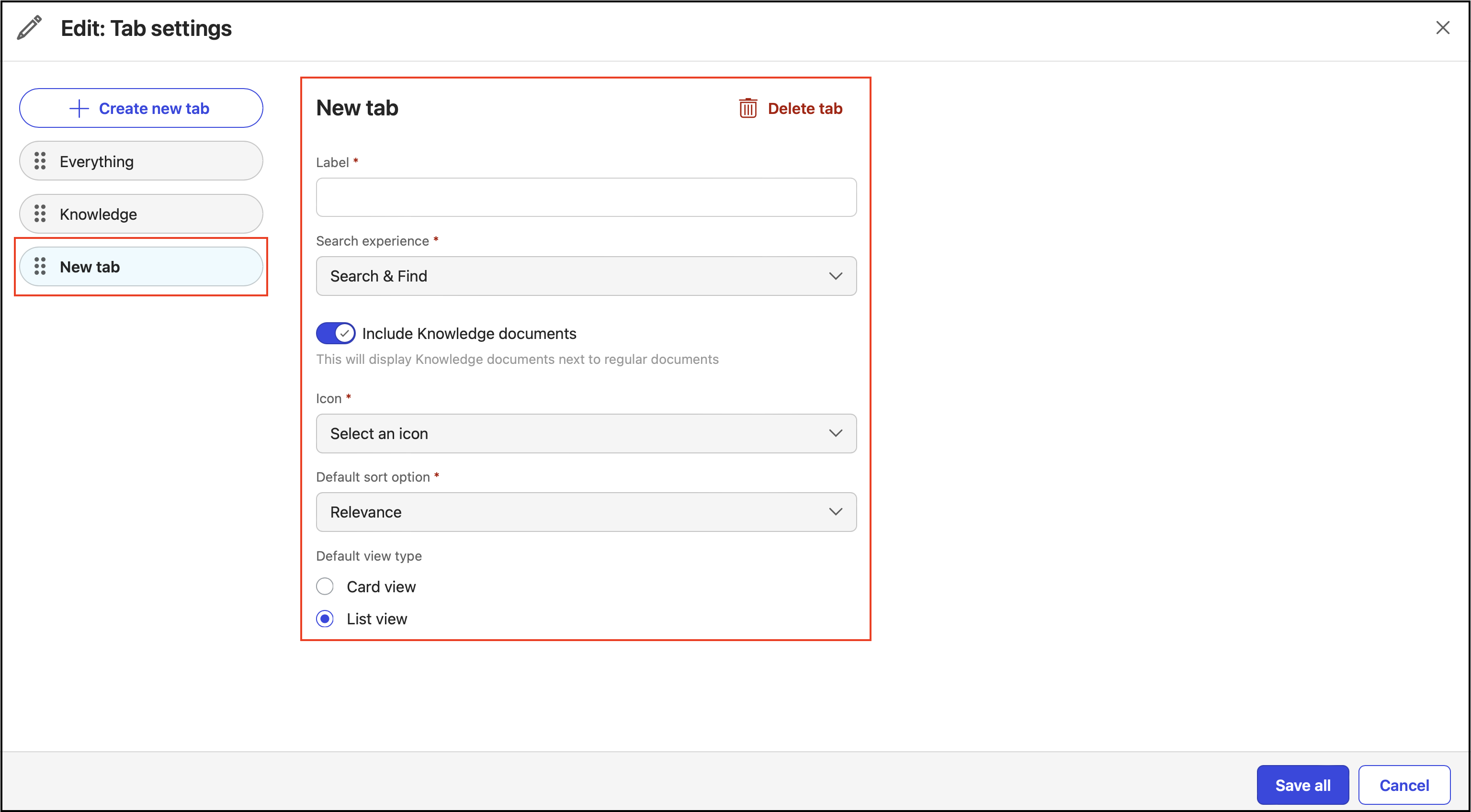
Task: Click the Delete tab link text
Action: click(804, 109)
